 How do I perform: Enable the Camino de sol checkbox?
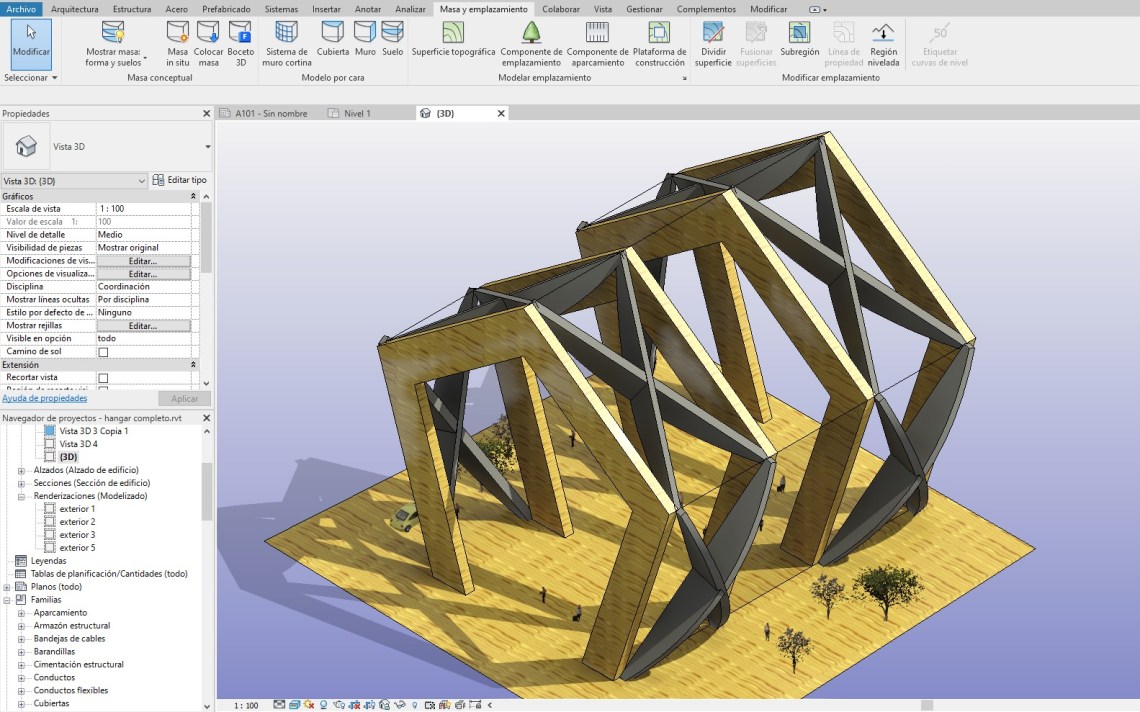103,352
